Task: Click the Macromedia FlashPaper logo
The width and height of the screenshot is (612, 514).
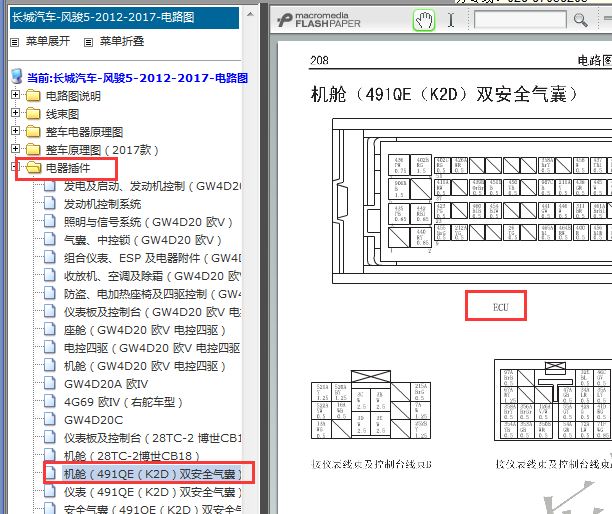Action: (319, 20)
